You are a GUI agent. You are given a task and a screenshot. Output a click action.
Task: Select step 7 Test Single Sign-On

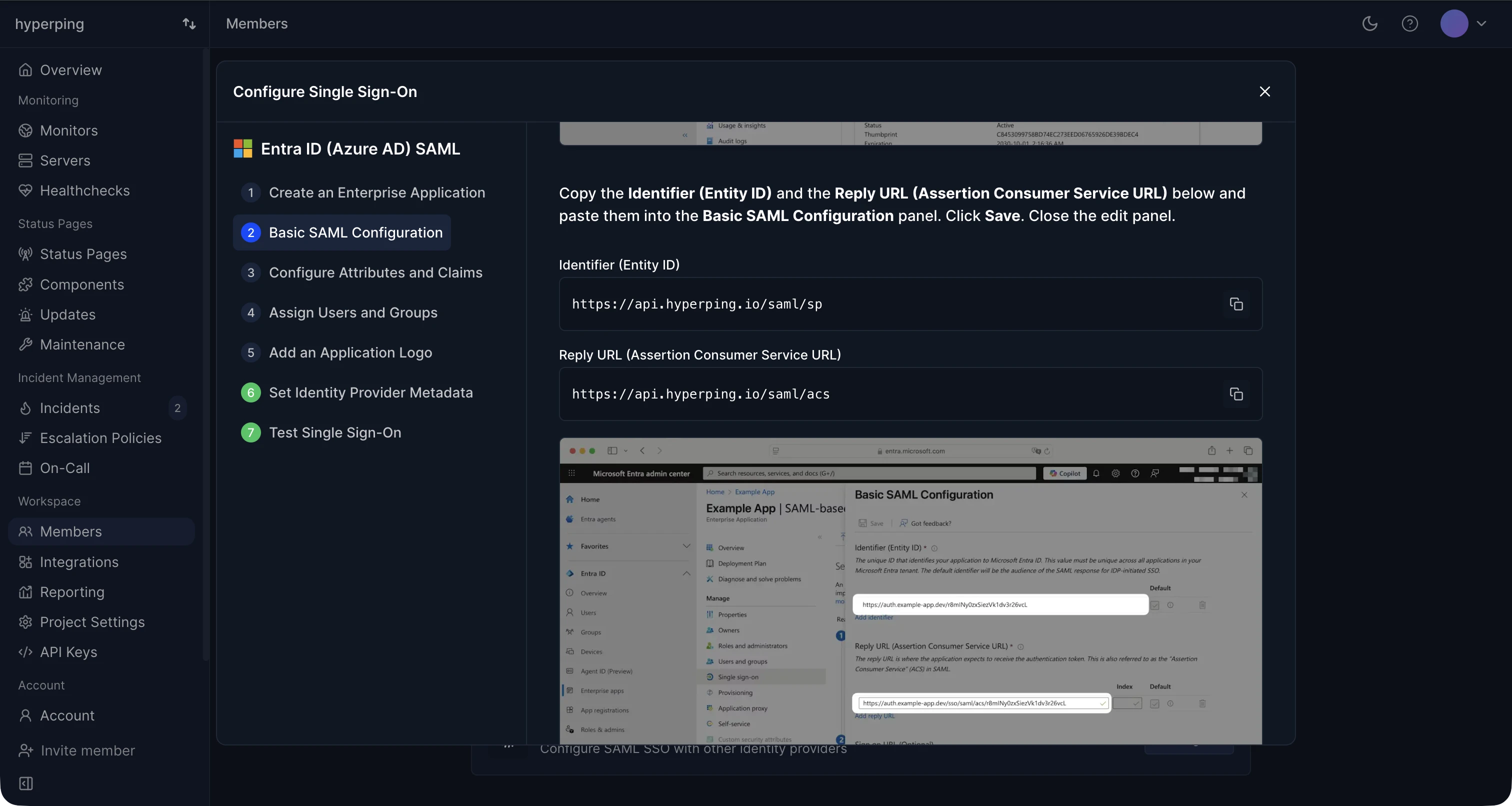pyautogui.click(x=321, y=432)
